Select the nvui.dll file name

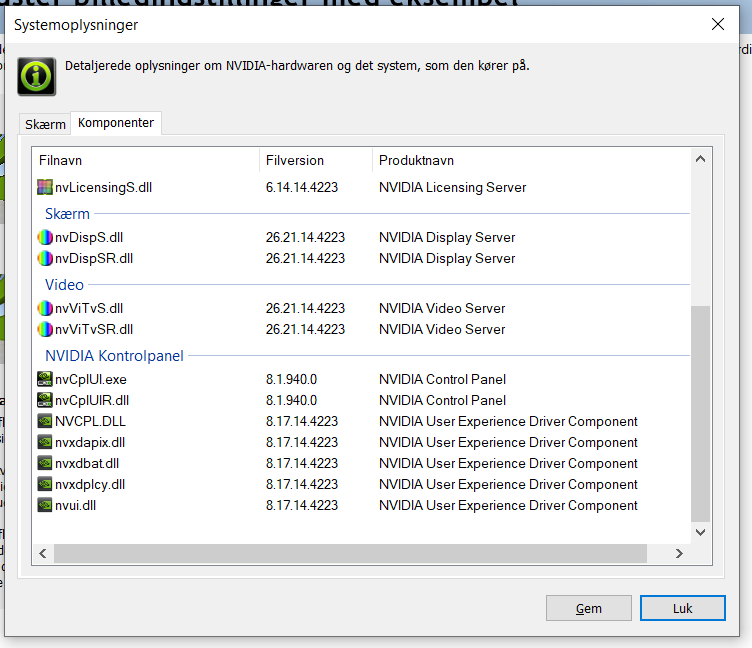pyautogui.click(x=76, y=506)
